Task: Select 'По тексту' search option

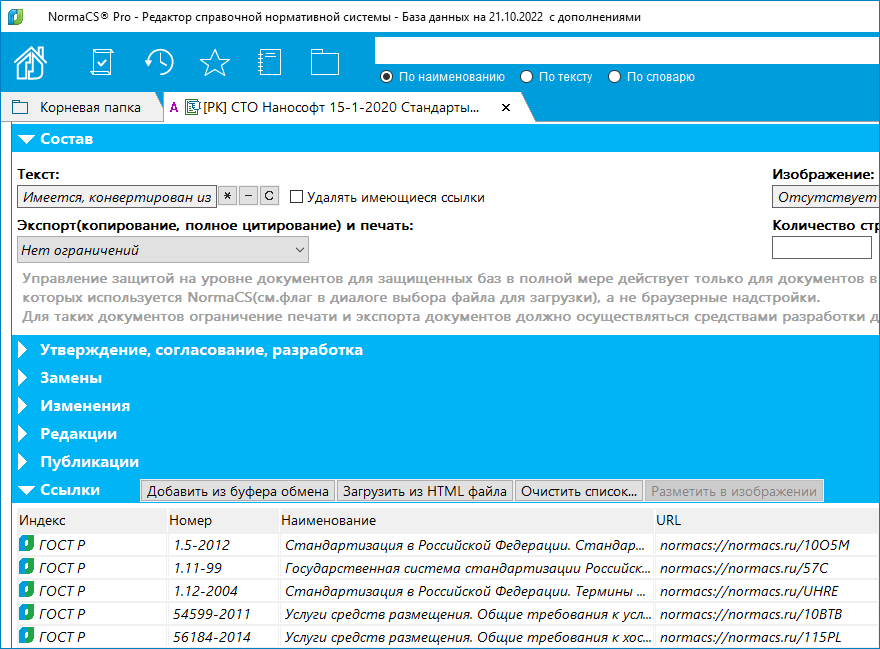Action: (527, 77)
